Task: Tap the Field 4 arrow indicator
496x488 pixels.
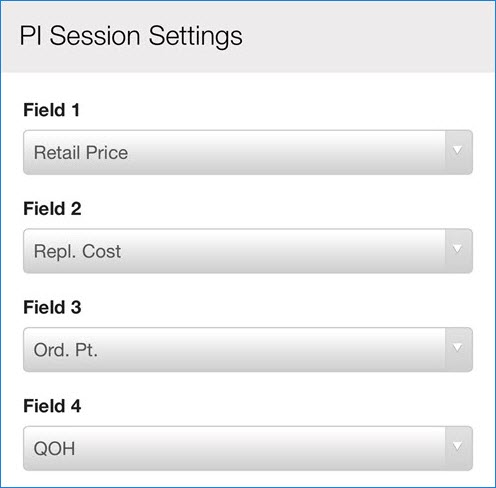Action: 458,447
